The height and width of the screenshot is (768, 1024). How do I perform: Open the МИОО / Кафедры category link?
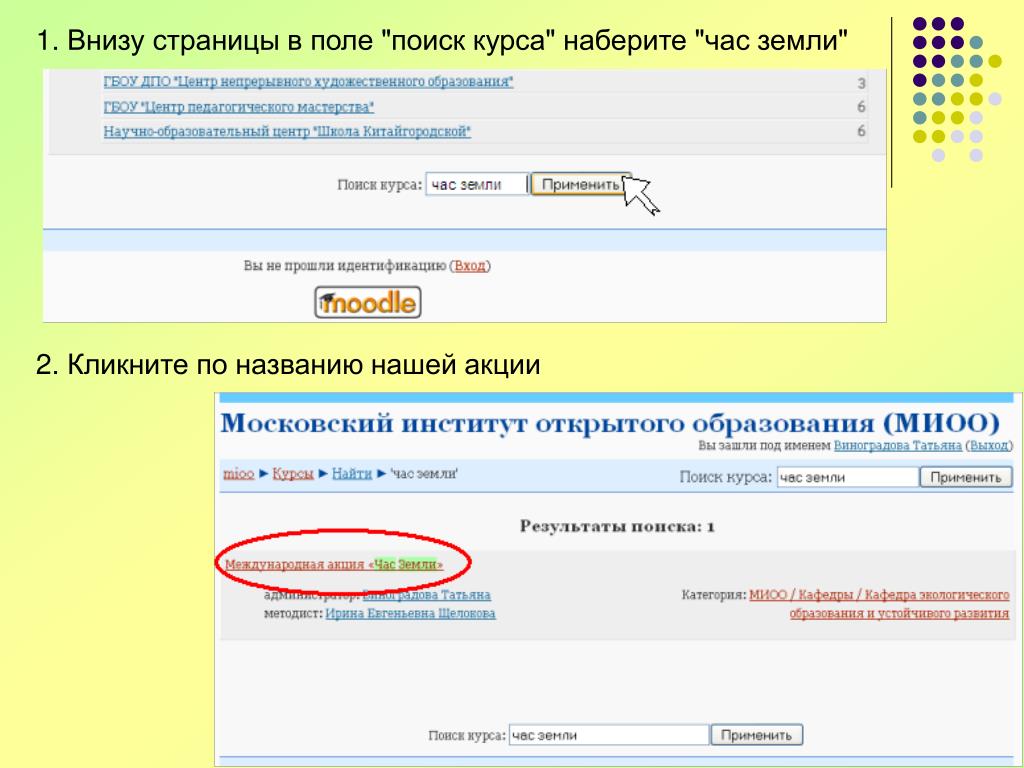[x=879, y=604]
